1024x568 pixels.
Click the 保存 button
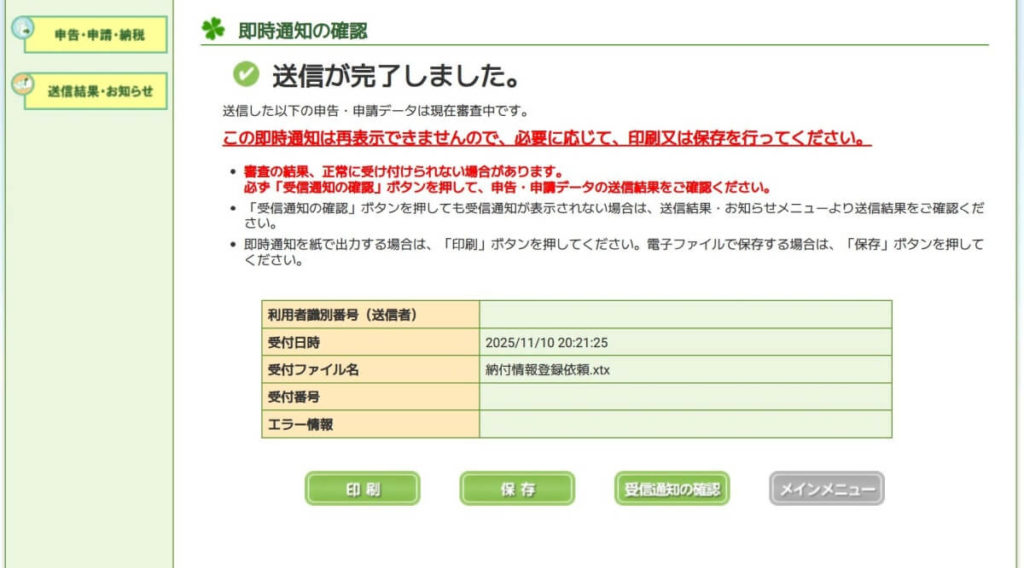[x=517, y=488]
